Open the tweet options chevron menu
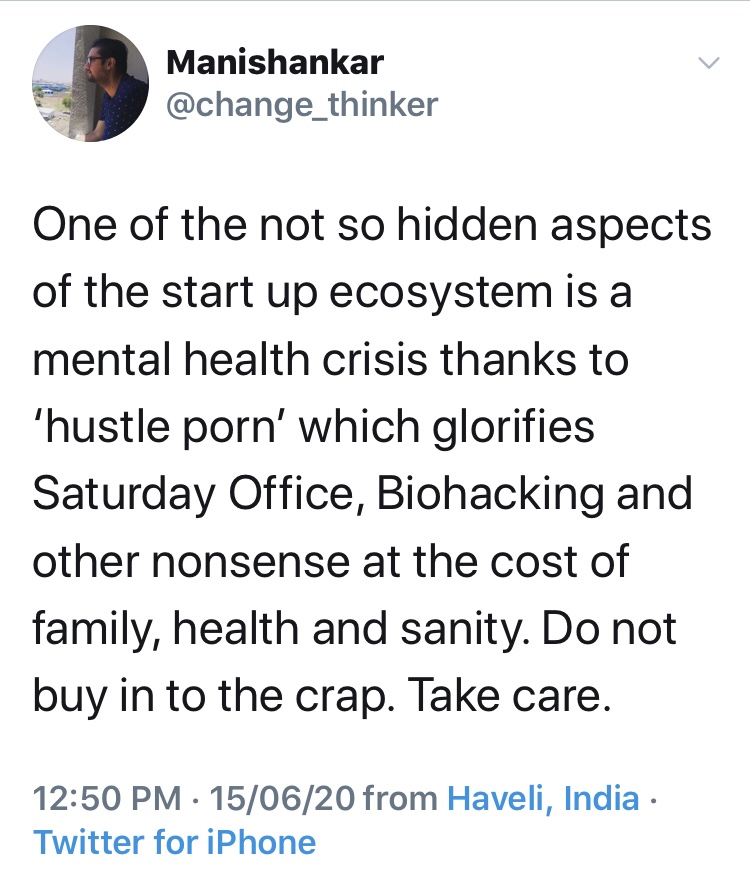 click(708, 64)
